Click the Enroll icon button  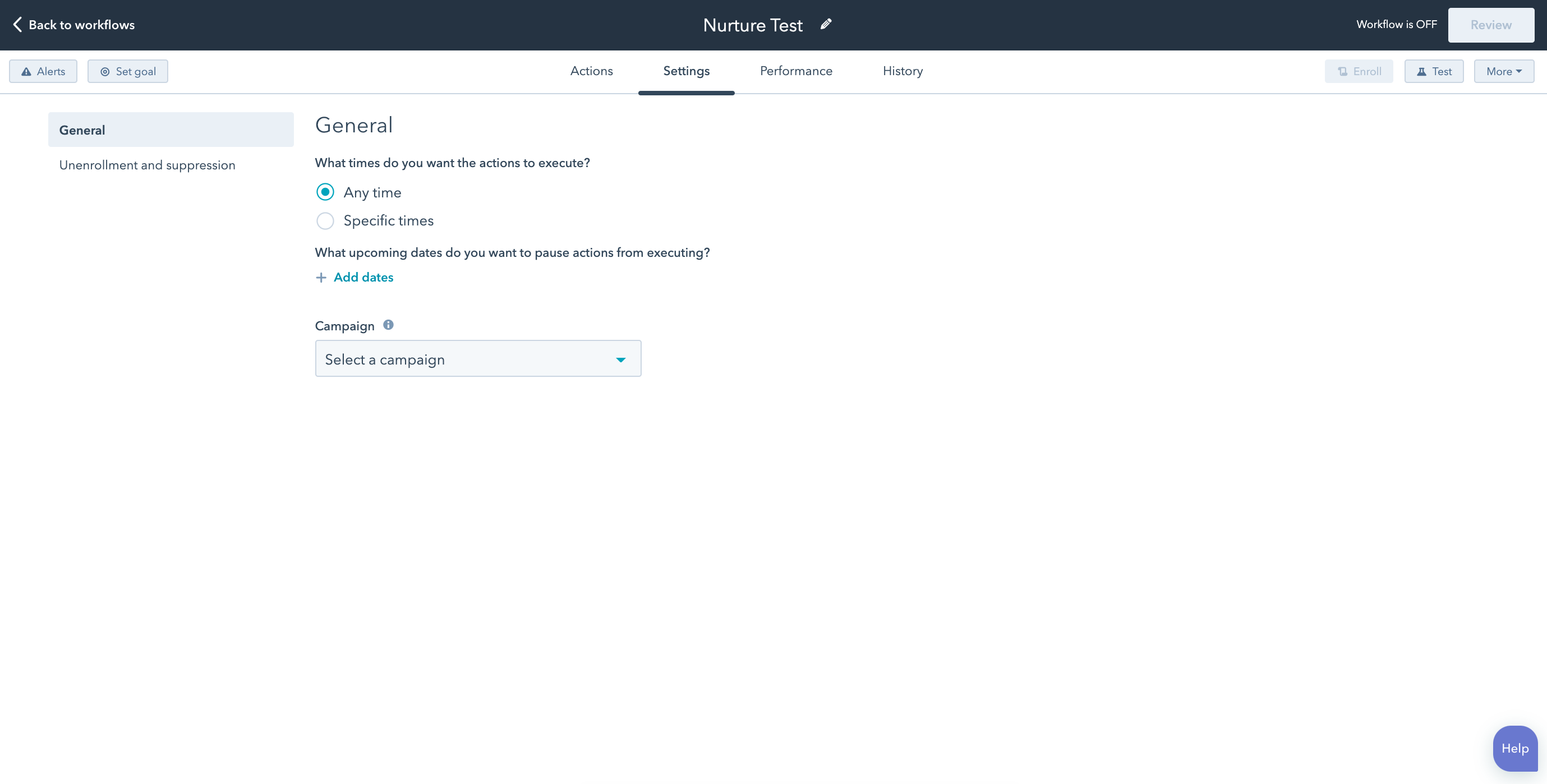coord(1359,71)
